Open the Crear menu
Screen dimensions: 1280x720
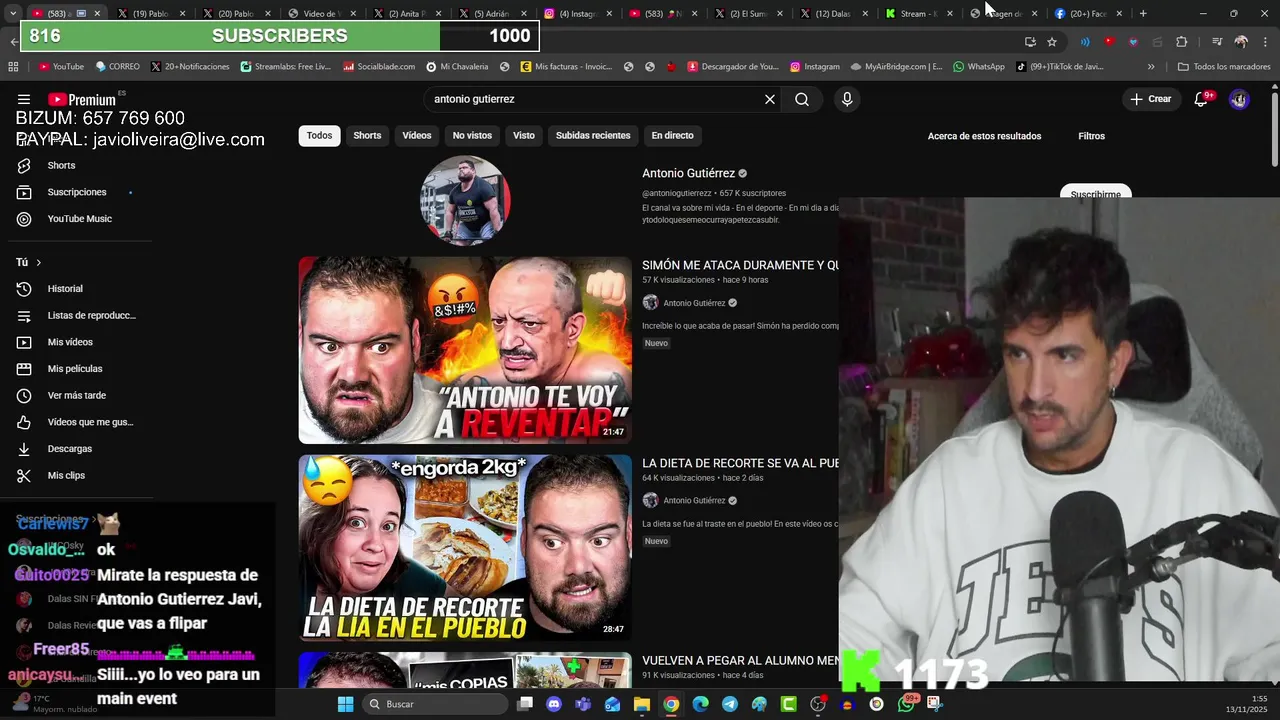(x=1150, y=99)
